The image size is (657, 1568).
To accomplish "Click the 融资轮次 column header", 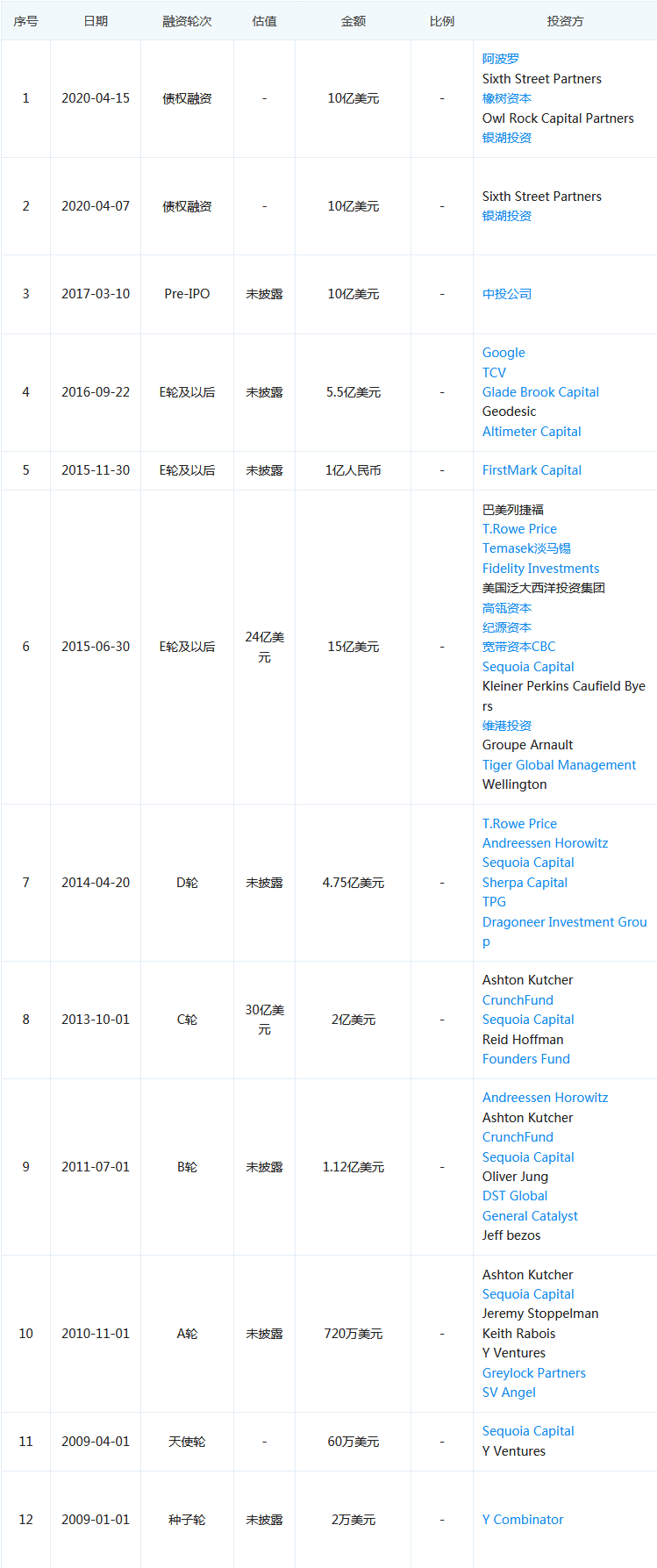I will tap(187, 21).
